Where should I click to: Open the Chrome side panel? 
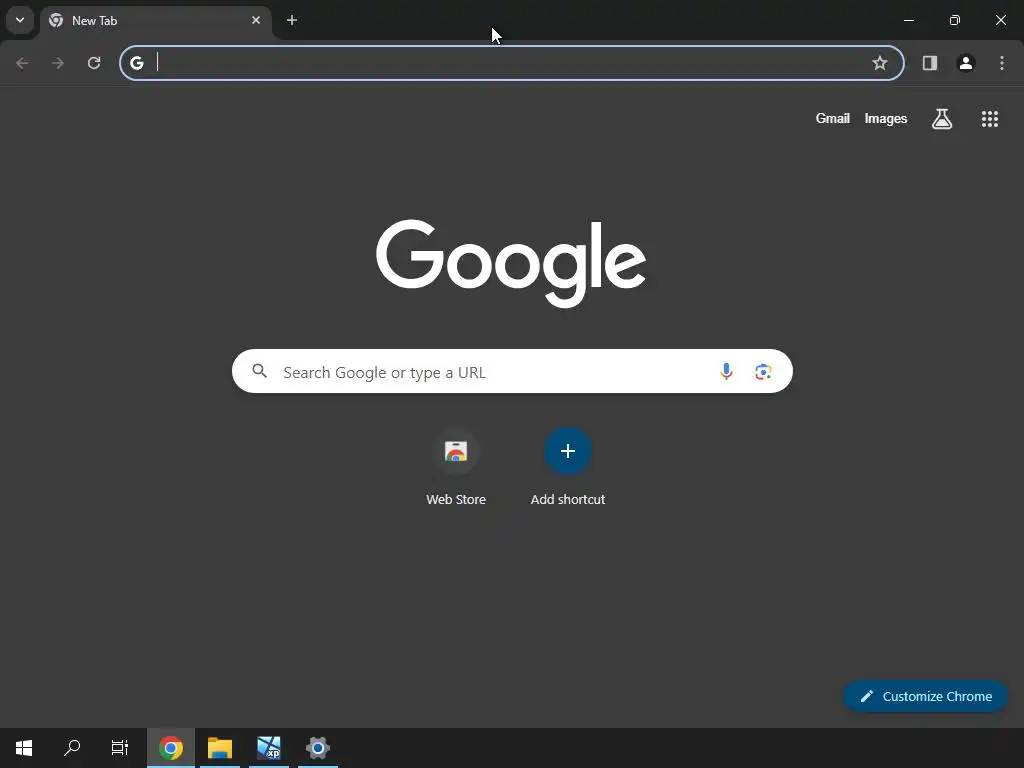tap(930, 63)
